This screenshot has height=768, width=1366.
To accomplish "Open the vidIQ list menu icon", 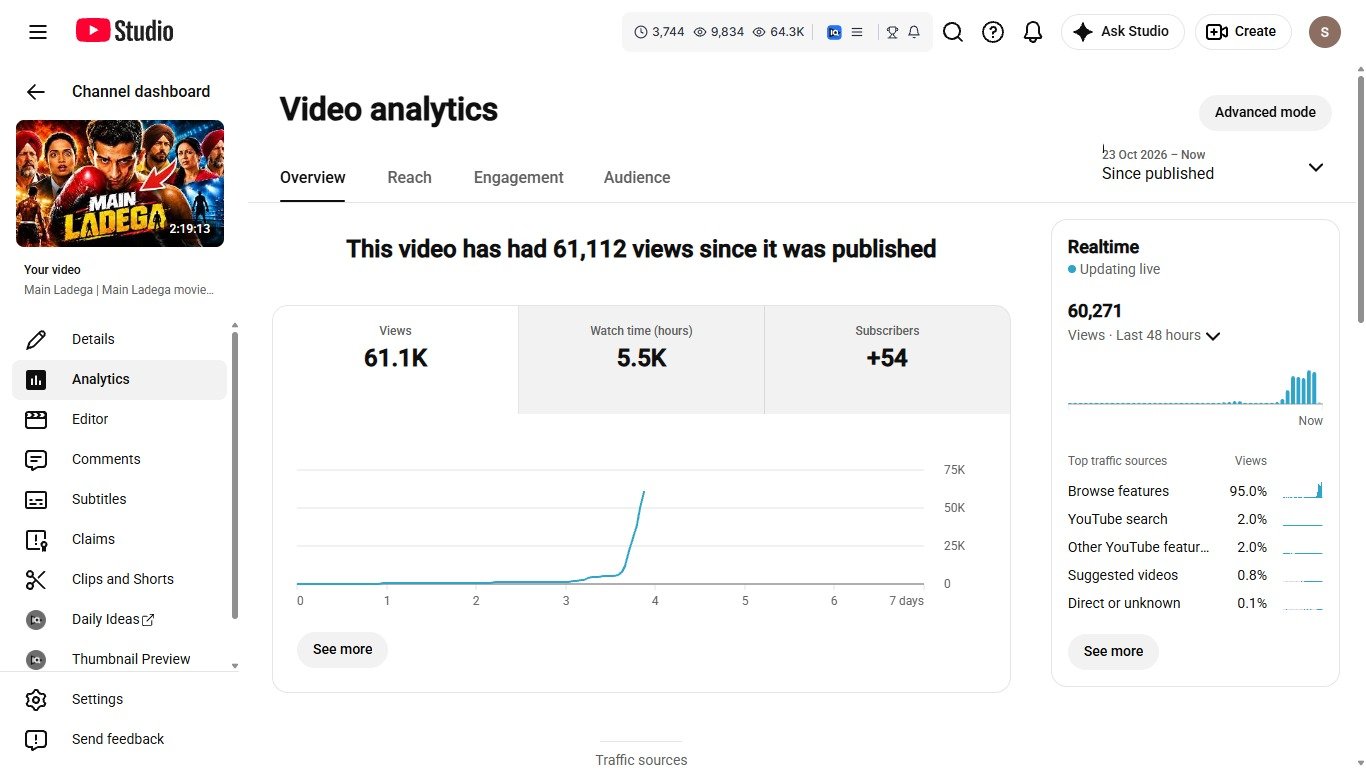I will point(857,32).
